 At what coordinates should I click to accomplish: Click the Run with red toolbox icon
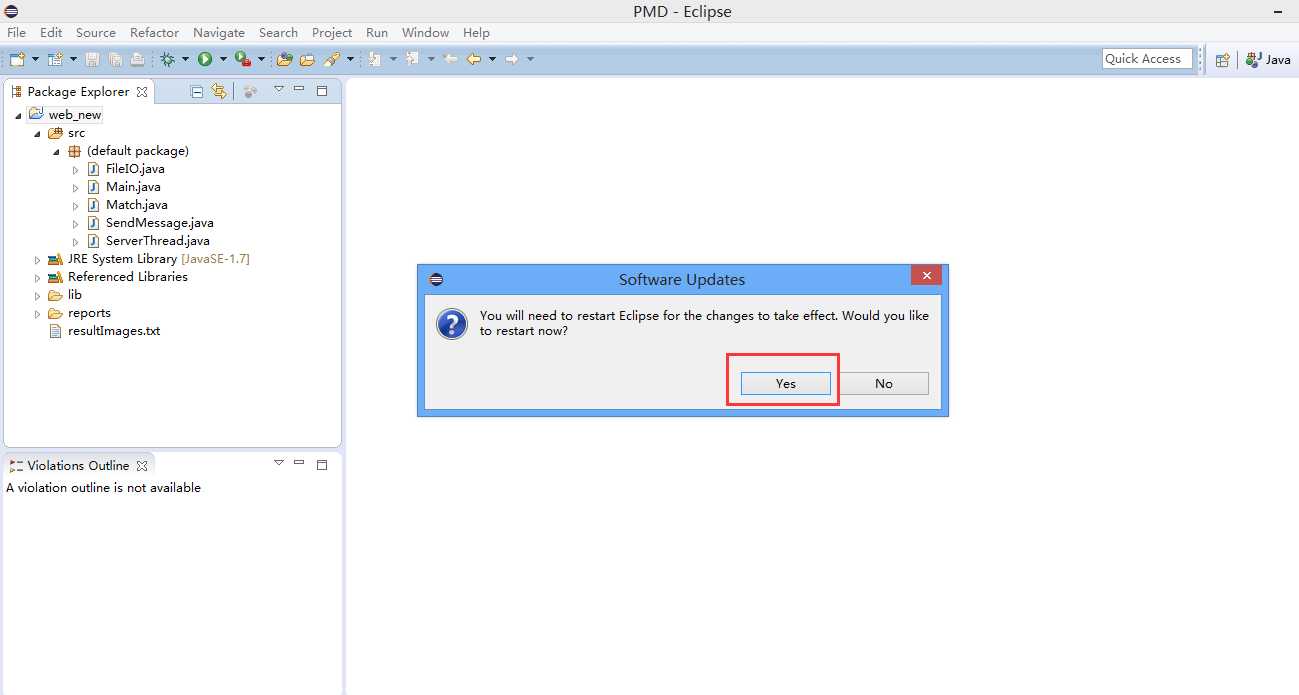pyautogui.click(x=243, y=59)
